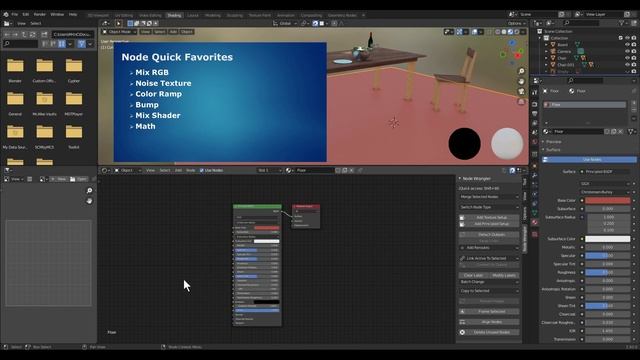Open Batch Change dropdown
Screen dimensions: 640x360
[489, 282]
